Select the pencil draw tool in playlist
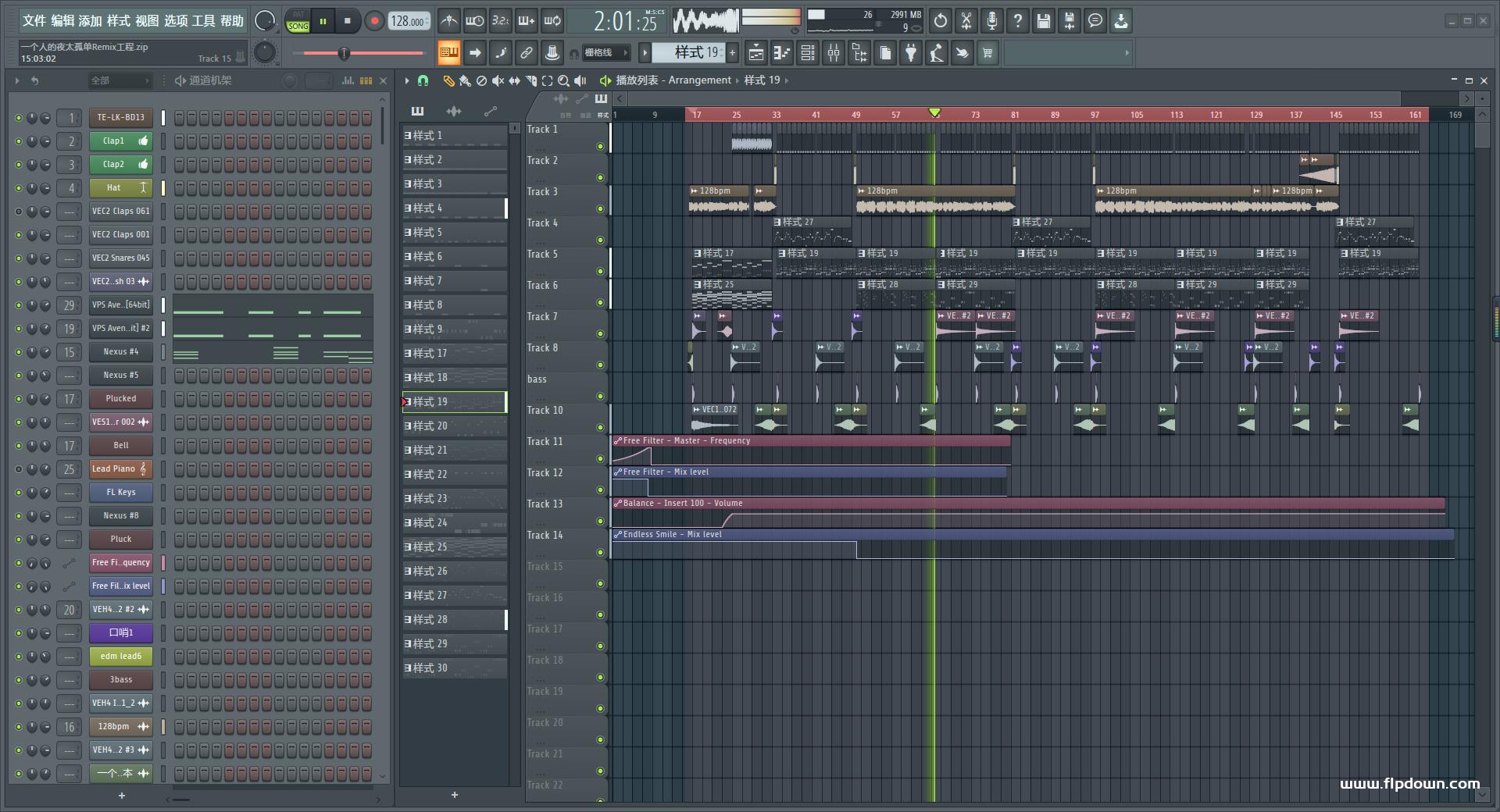The image size is (1500, 812). [448, 80]
